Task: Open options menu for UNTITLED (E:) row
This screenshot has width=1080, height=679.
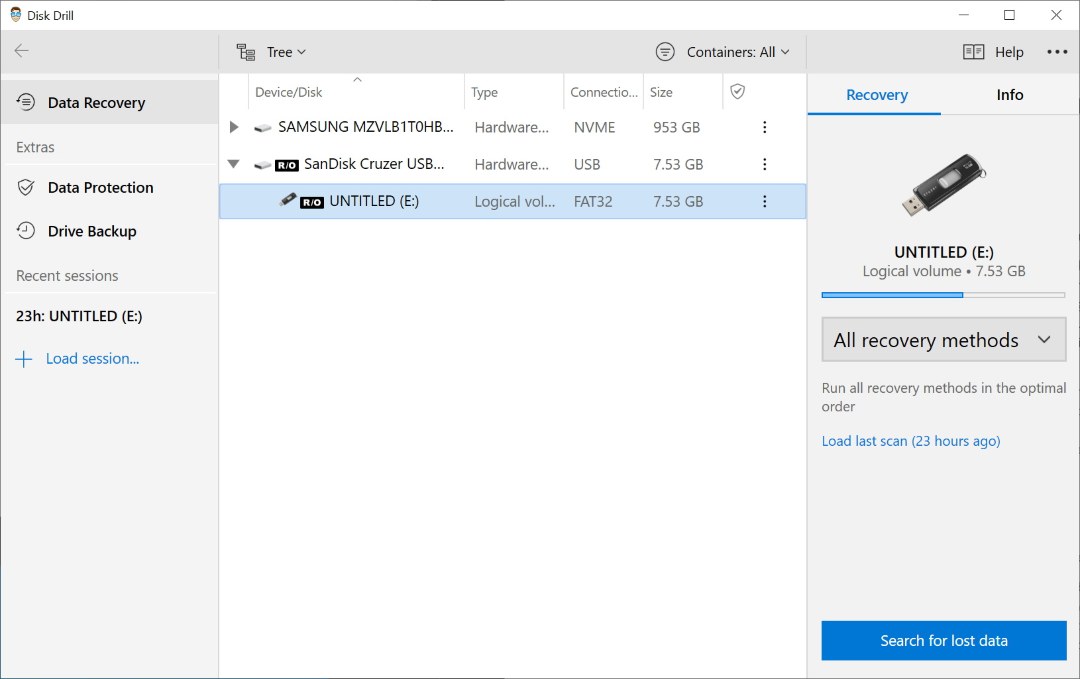Action: click(765, 201)
